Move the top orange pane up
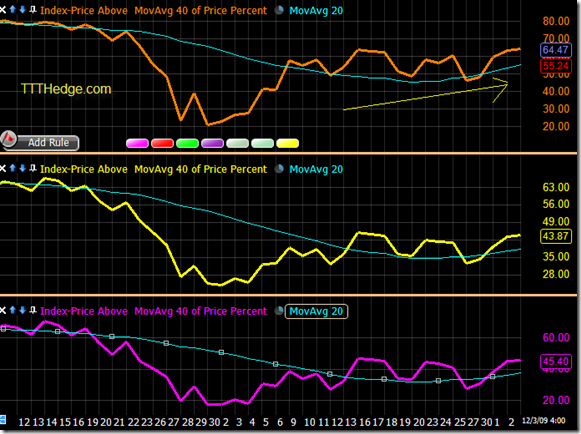Screen dimensions: 581x434 click(13, 9)
